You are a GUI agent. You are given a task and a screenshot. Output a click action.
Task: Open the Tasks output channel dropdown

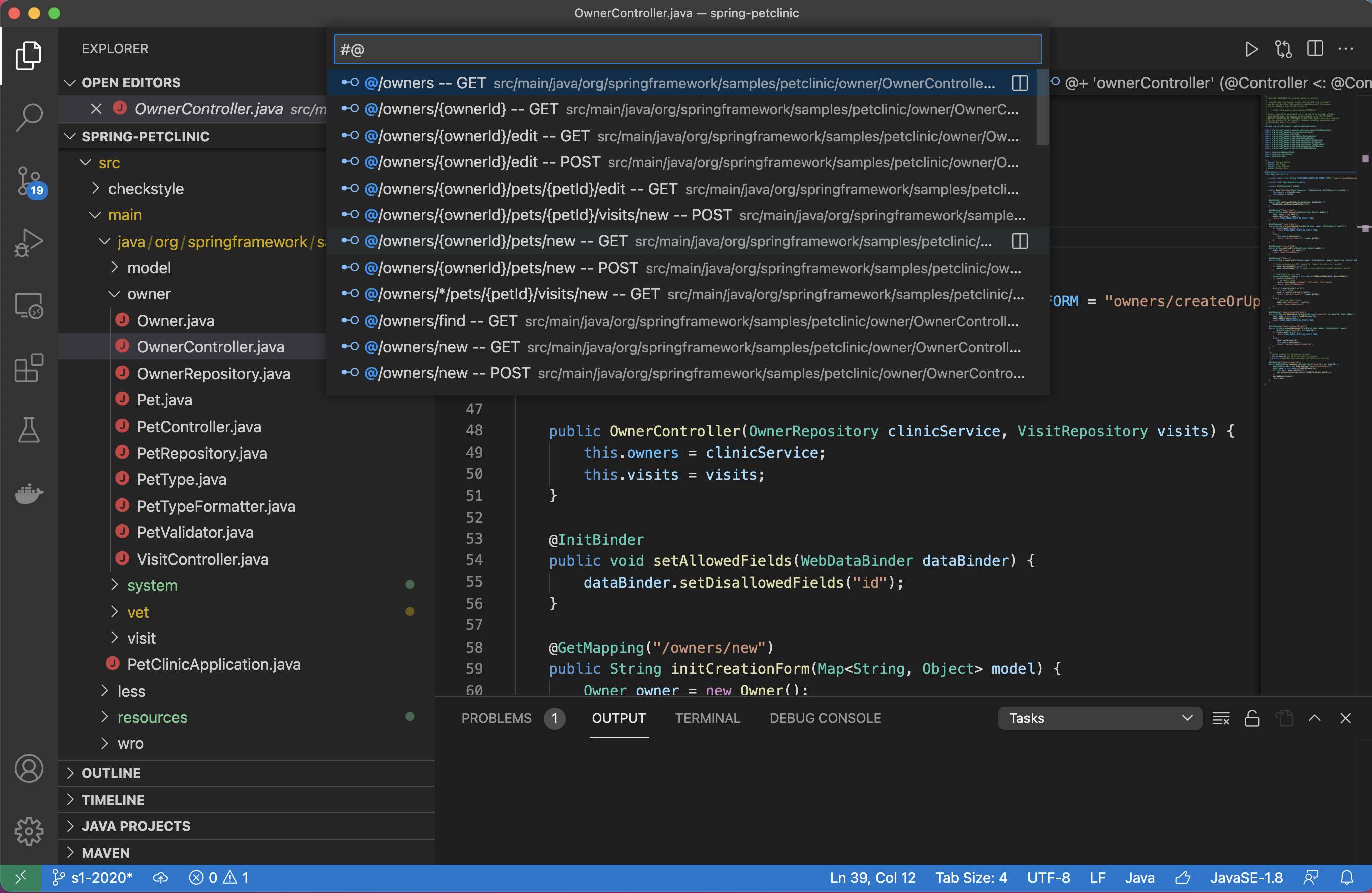pyautogui.click(x=1100, y=718)
